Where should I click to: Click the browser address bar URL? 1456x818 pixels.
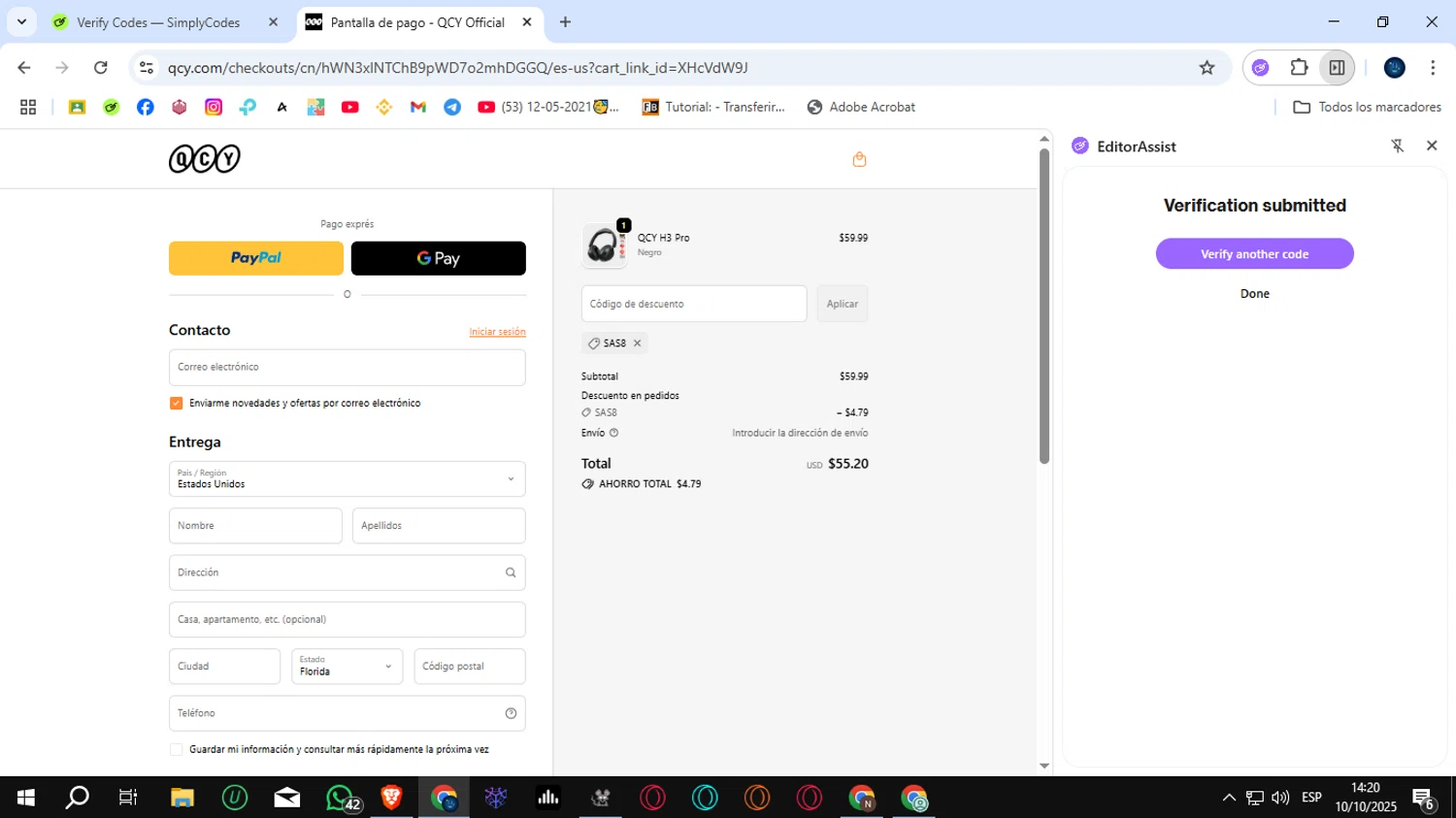click(457, 68)
